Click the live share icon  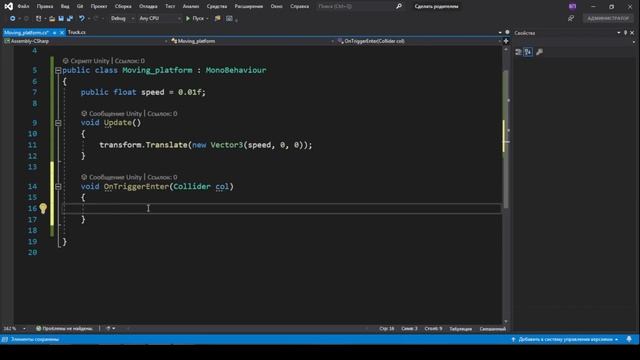[571, 18]
